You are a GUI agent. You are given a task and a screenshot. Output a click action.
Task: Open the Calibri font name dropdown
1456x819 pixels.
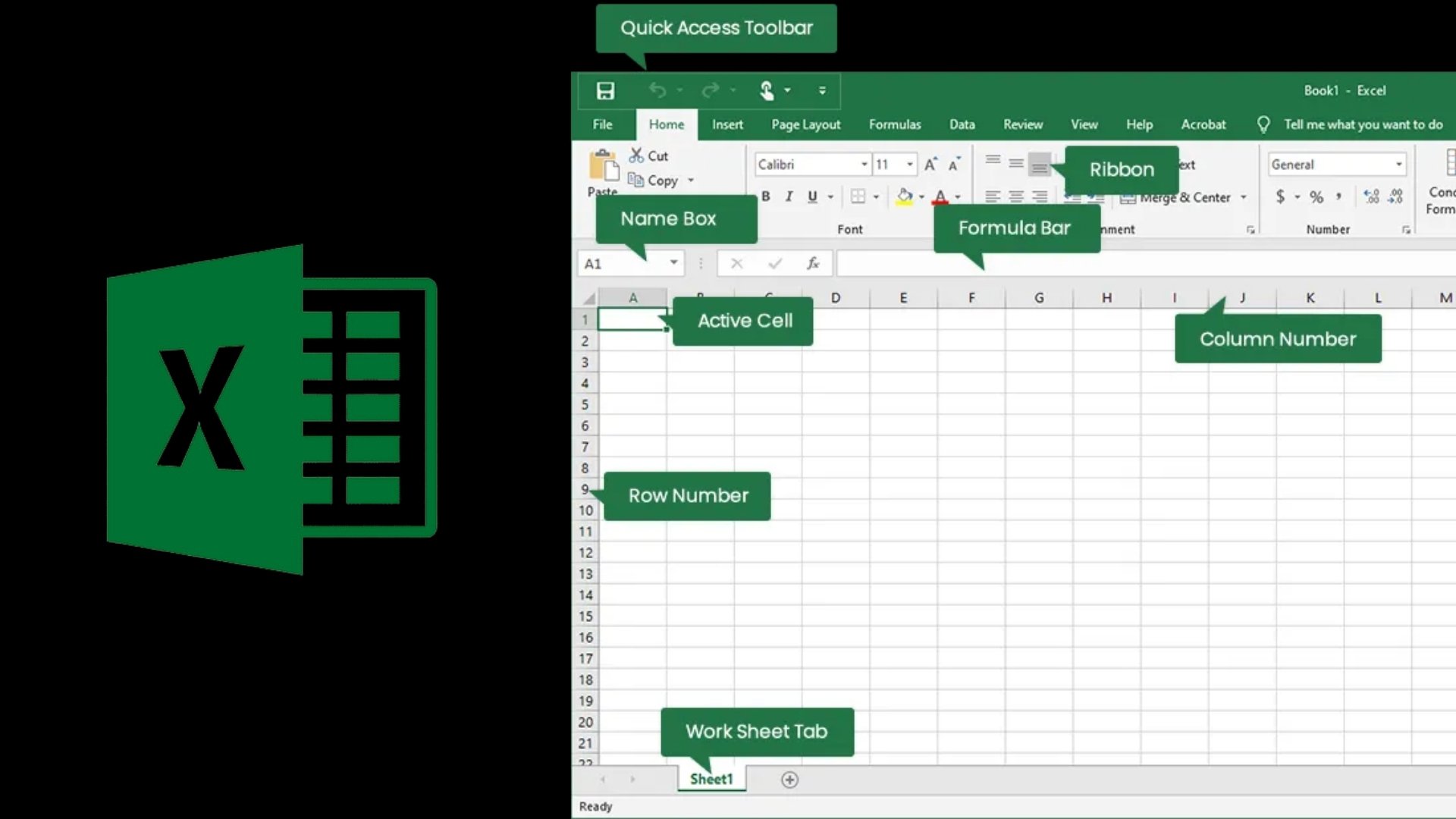click(864, 165)
